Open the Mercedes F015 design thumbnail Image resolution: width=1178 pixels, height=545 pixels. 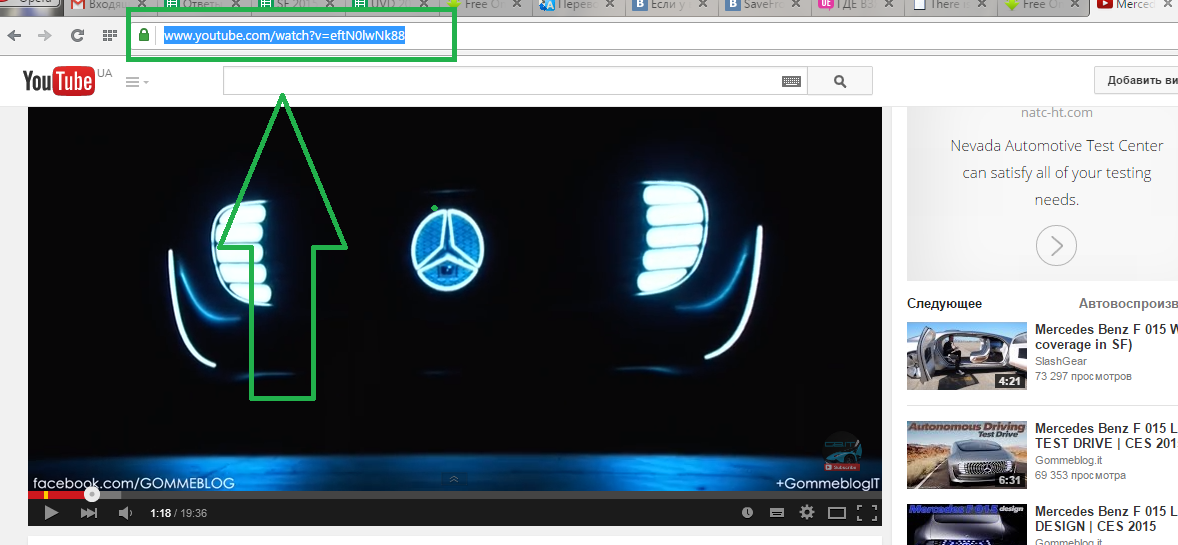tap(966, 524)
